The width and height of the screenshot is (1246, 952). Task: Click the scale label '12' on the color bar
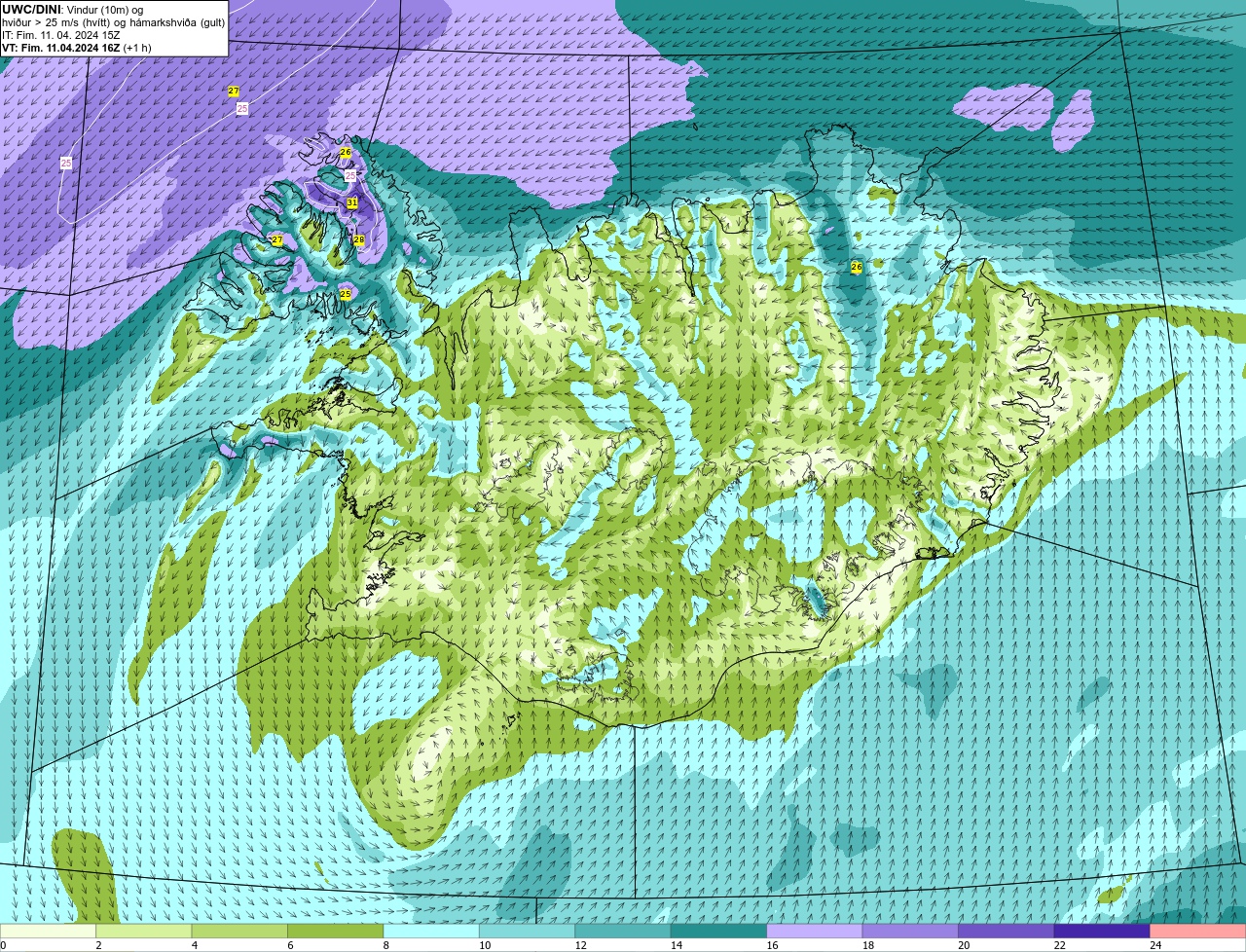[580, 945]
